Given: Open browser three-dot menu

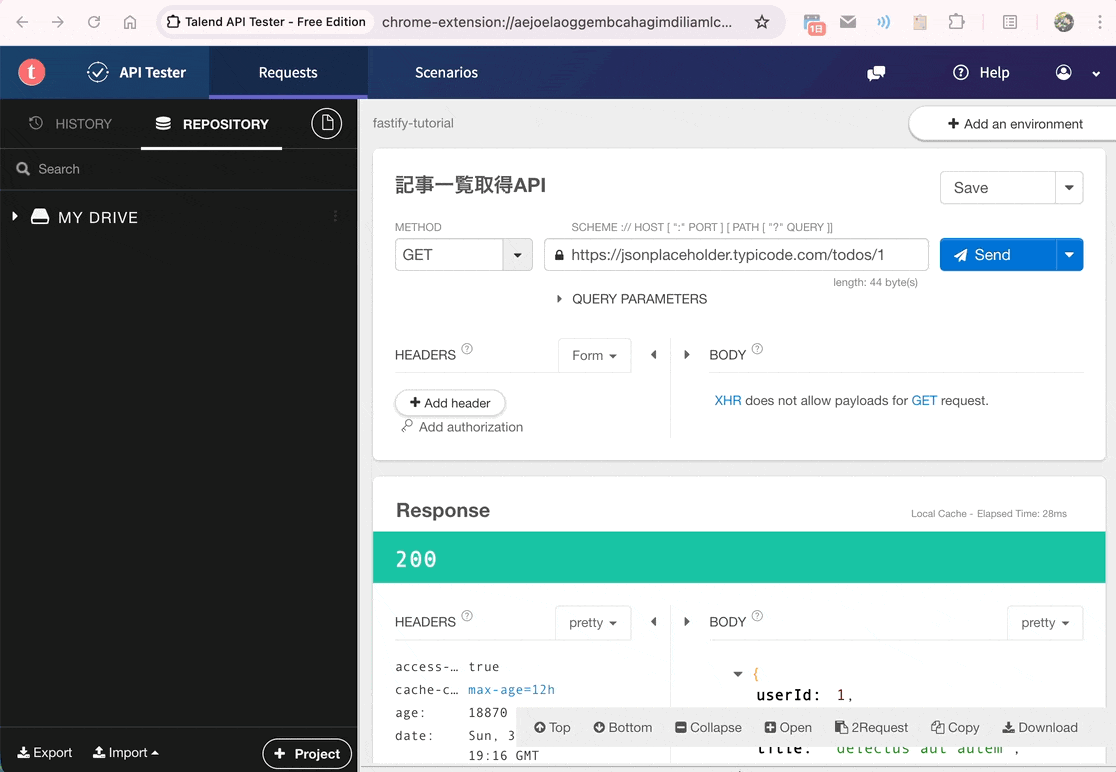Looking at the screenshot, I should tap(1100, 22).
